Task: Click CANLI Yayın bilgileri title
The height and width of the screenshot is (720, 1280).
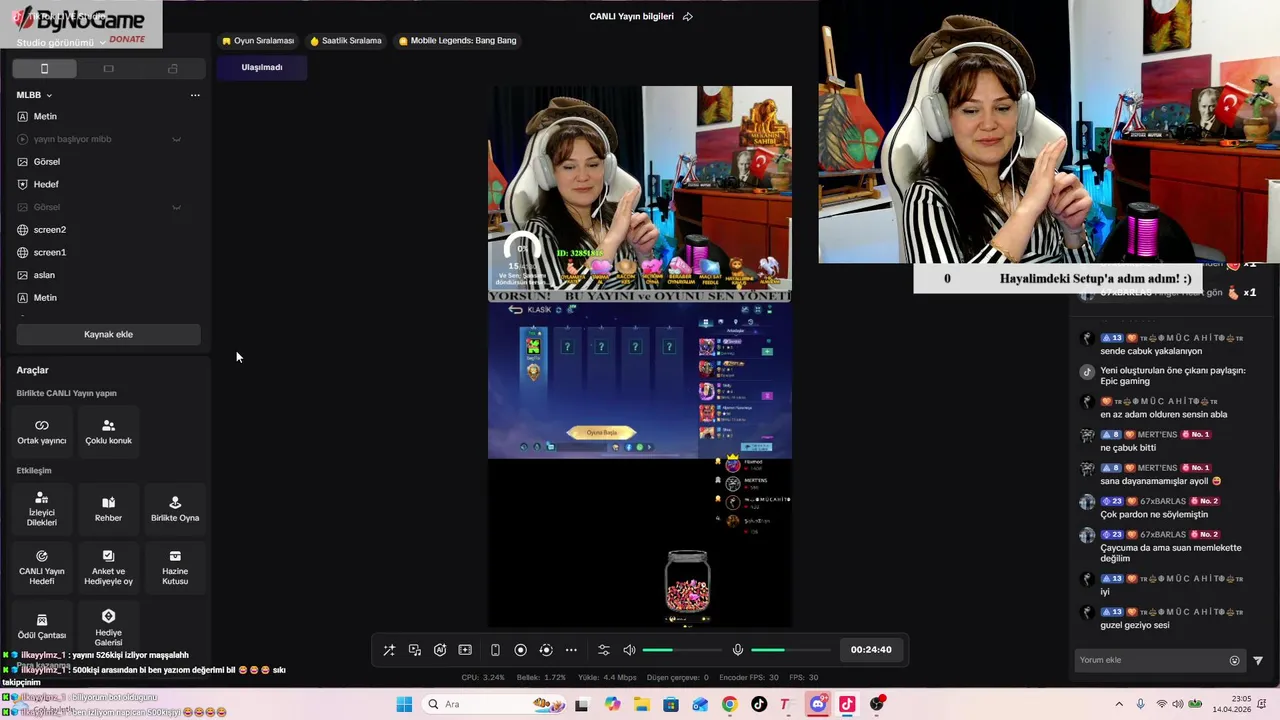Action: point(631,16)
